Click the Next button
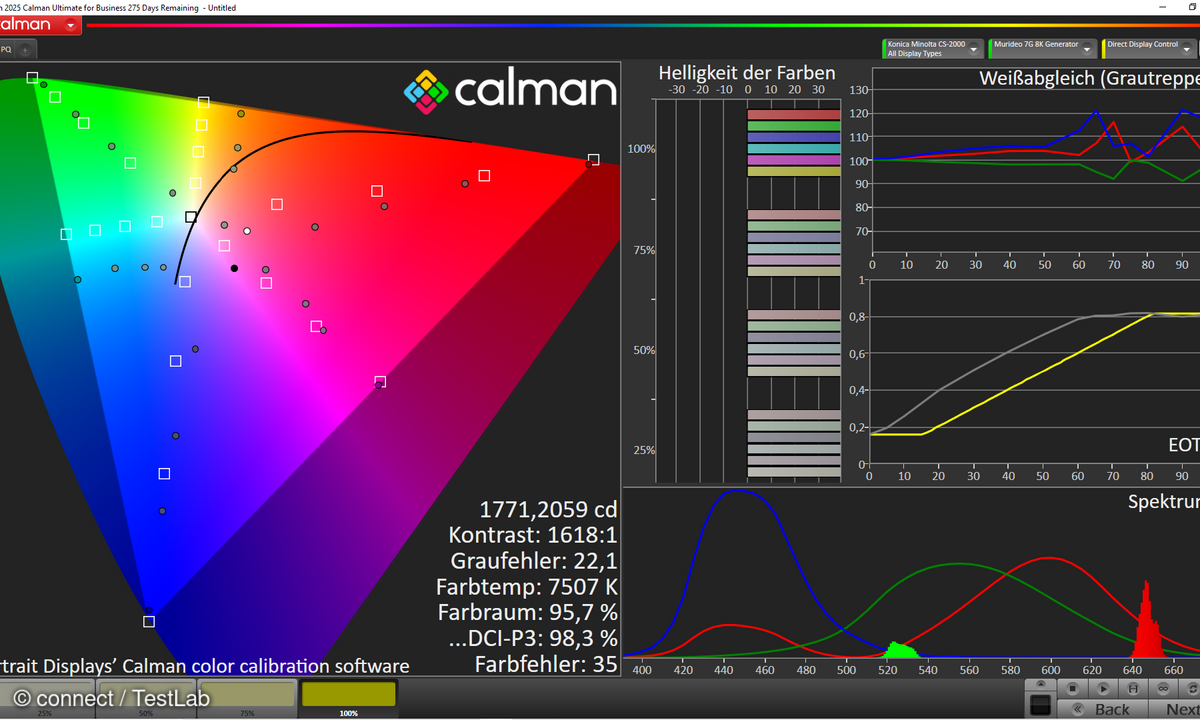The width and height of the screenshot is (1200, 720). pos(1180,709)
